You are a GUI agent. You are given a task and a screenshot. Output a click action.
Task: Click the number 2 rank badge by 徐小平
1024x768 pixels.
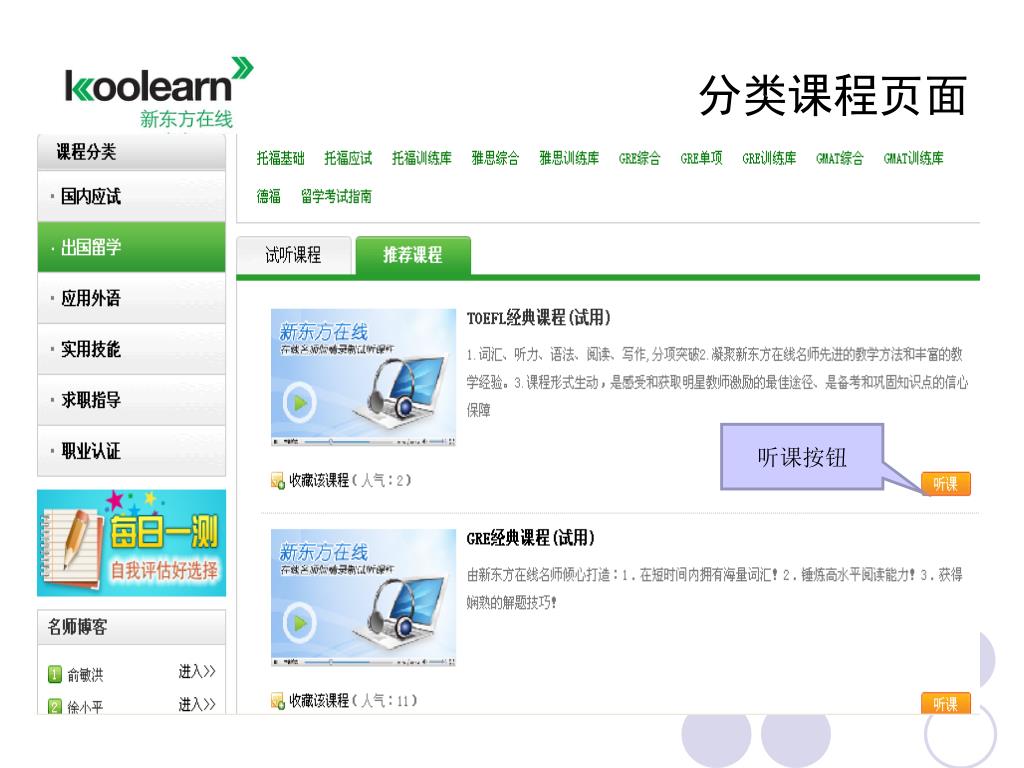pyautogui.click(x=55, y=707)
